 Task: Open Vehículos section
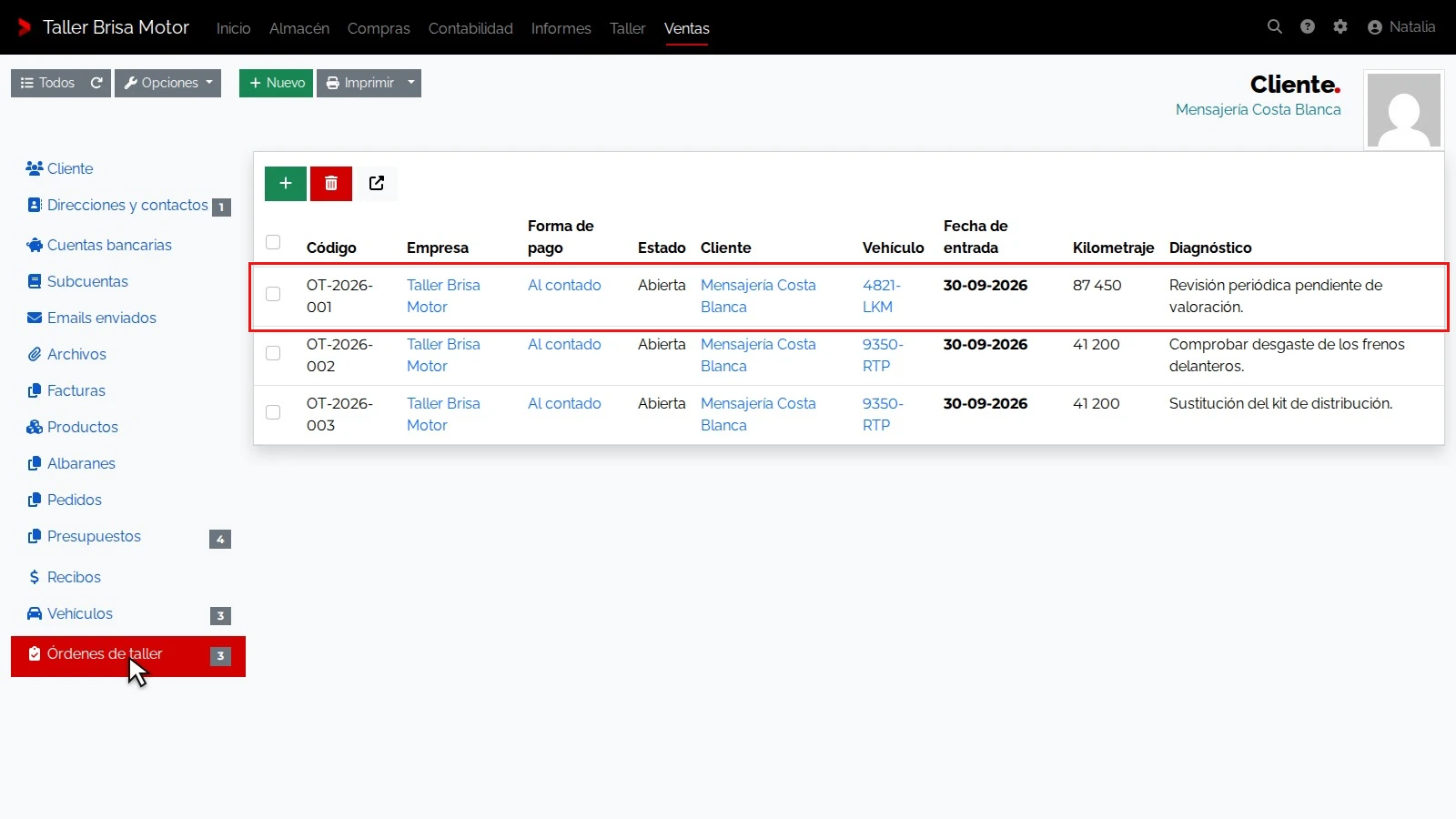coord(128,614)
